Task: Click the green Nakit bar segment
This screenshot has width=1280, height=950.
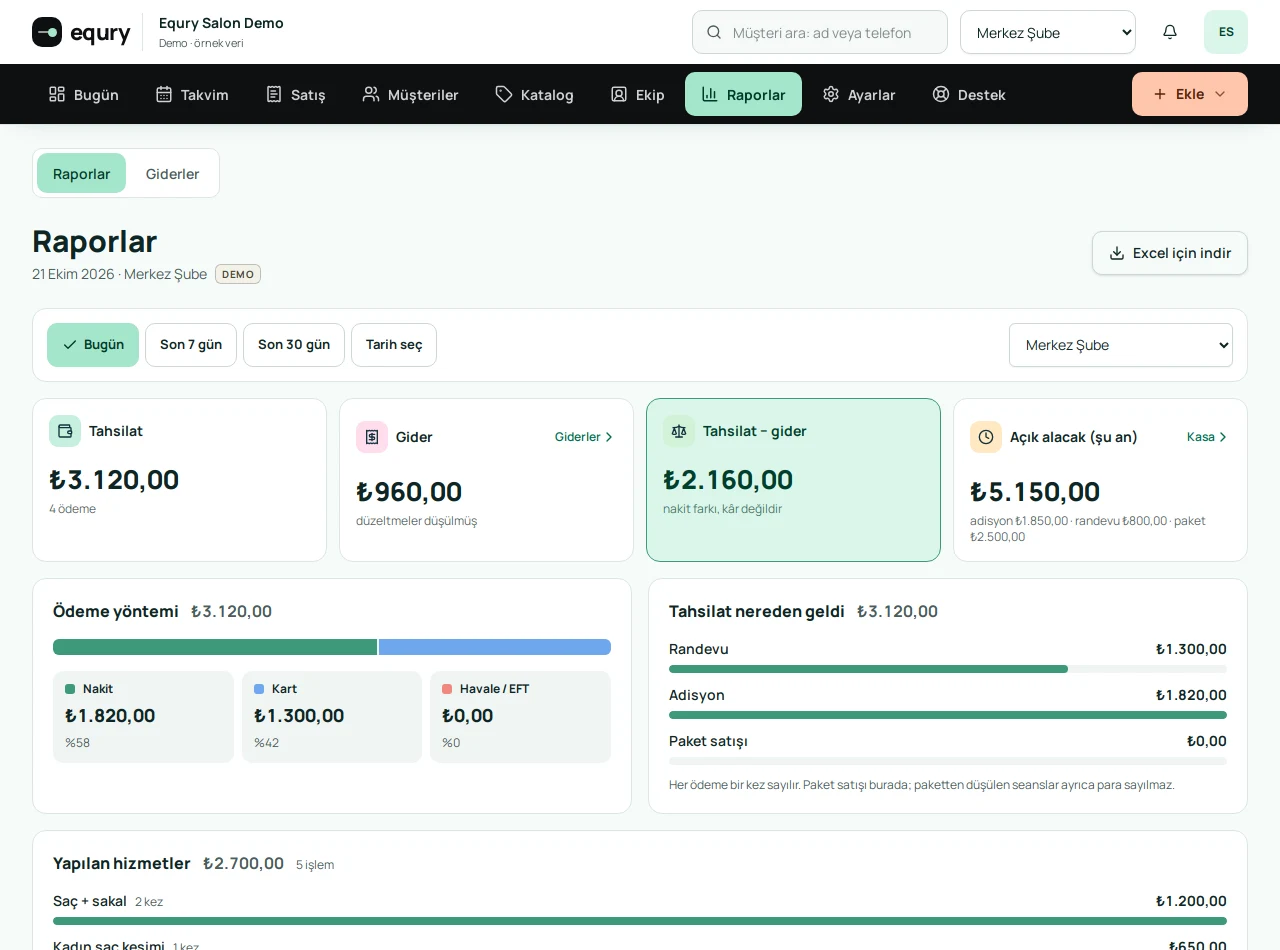Action: [215, 647]
